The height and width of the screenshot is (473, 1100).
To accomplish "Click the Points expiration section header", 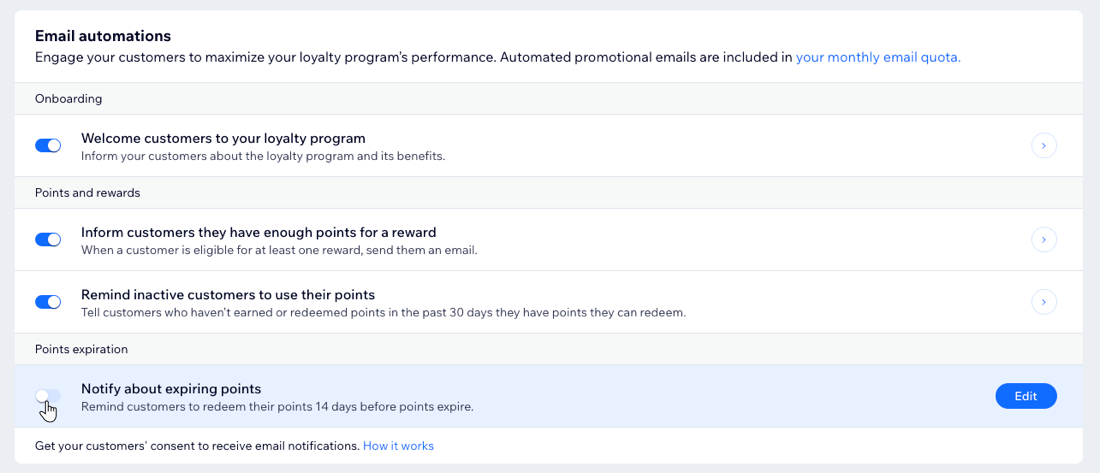I will coord(81,349).
